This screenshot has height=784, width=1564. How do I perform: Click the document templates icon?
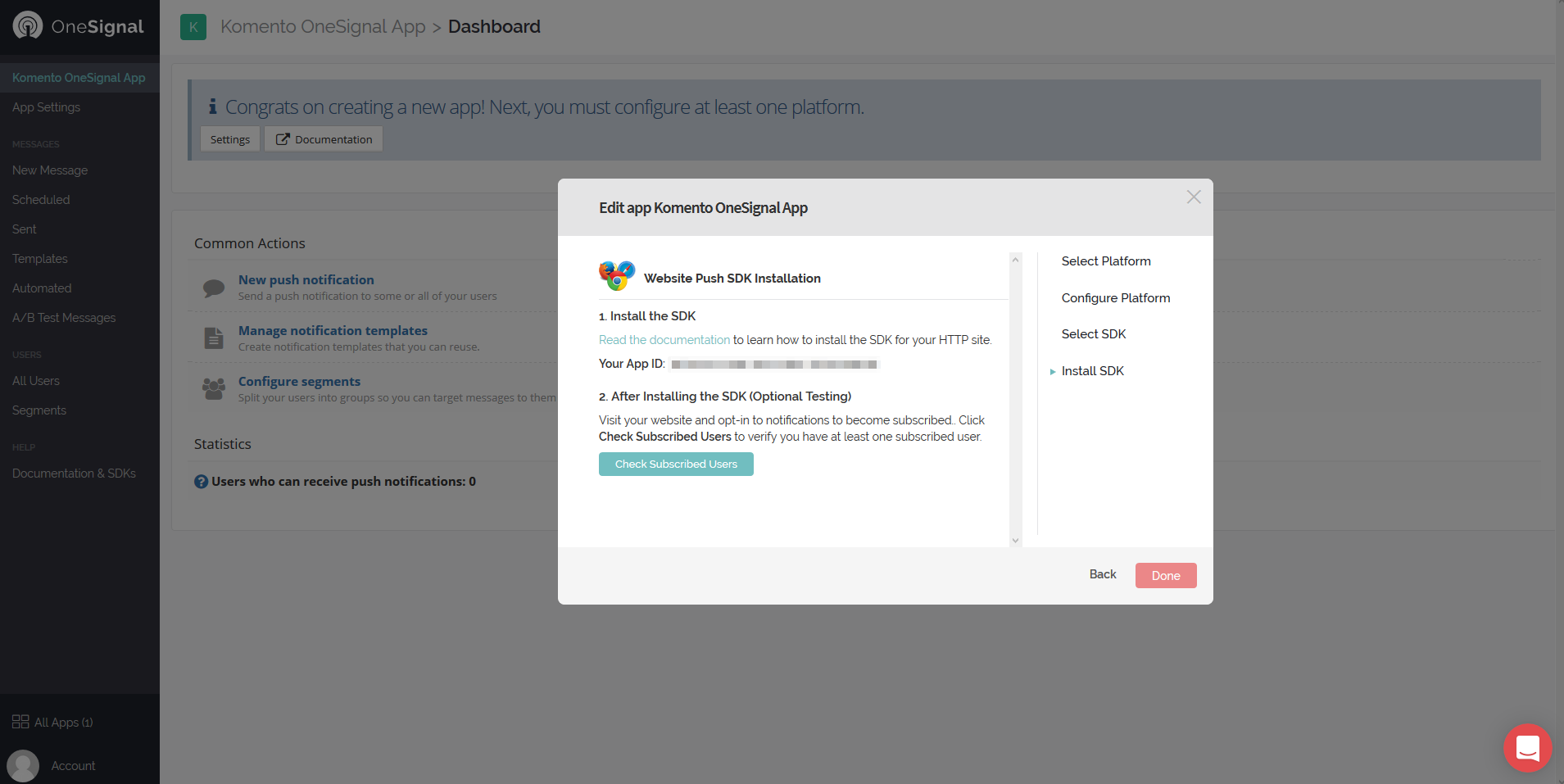click(214, 338)
